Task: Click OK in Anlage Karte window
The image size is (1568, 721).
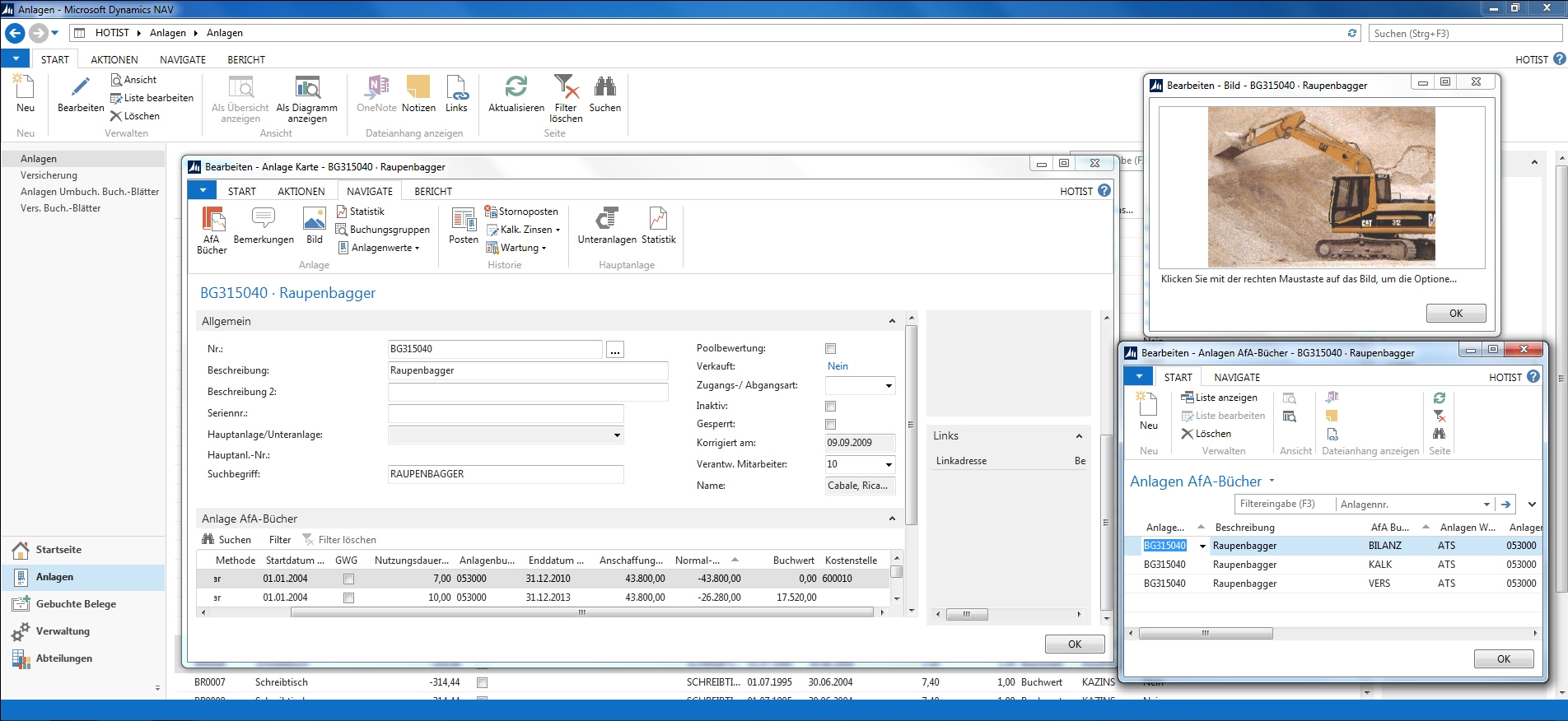Action: [x=1075, y=644]
